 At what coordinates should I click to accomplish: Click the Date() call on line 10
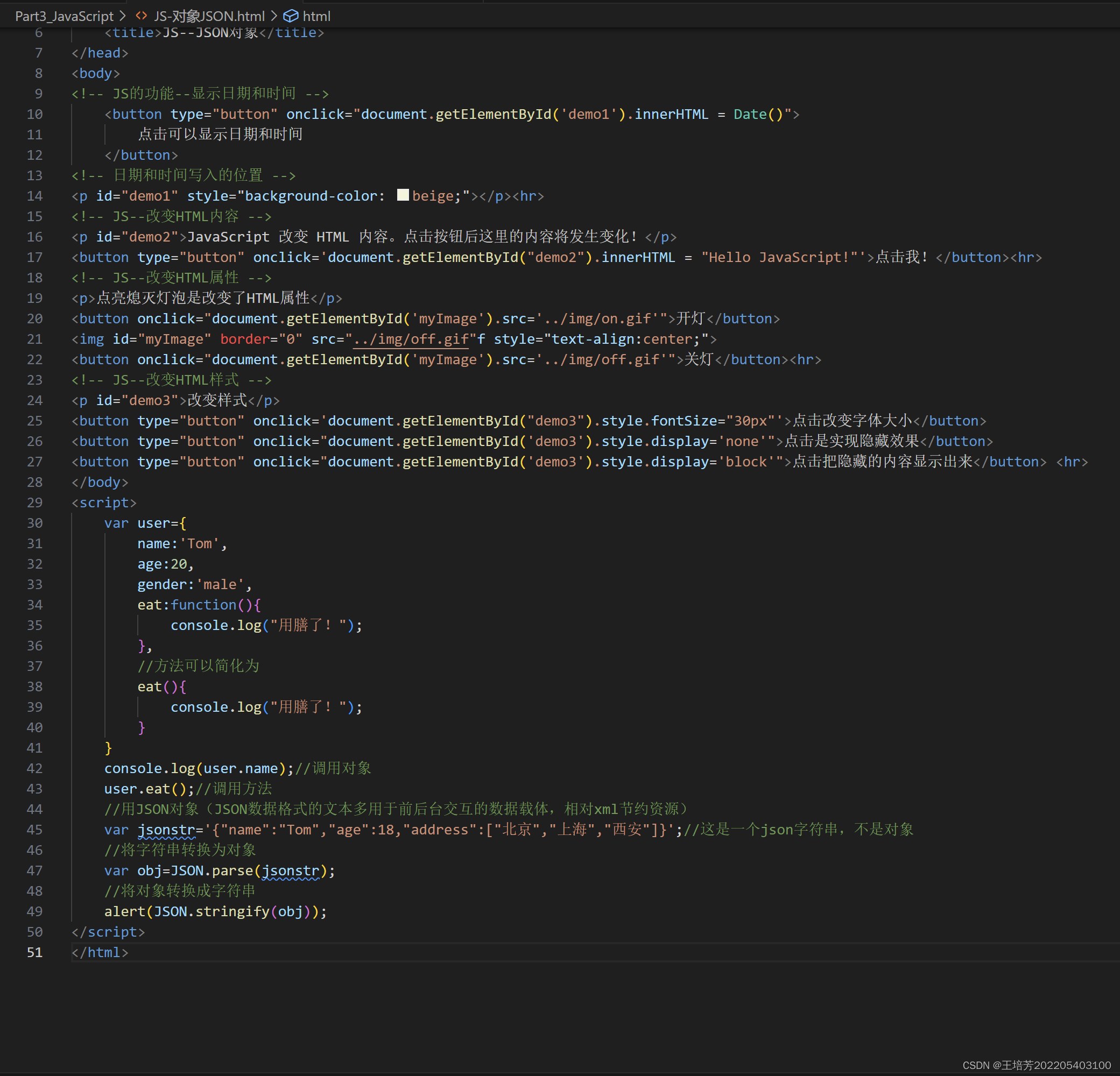[758, 114]
